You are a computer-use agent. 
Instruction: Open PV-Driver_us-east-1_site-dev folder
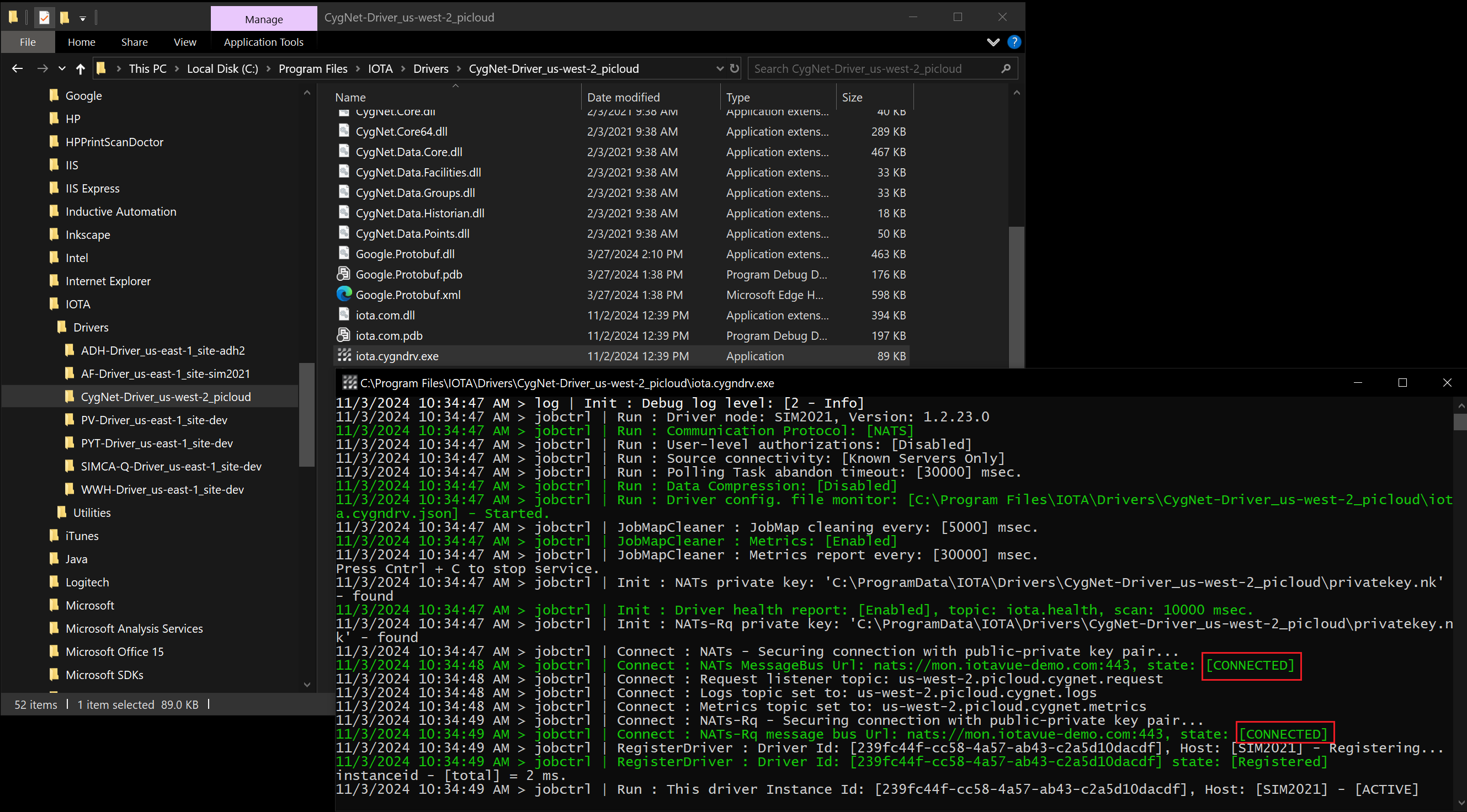coord(154,420)
